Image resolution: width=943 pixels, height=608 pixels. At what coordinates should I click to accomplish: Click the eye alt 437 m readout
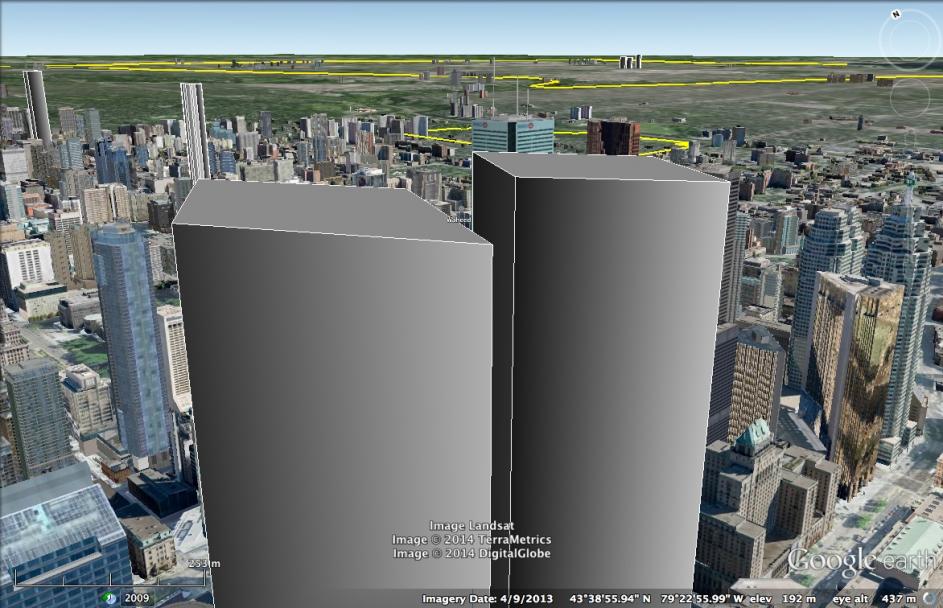pos(878,598)
